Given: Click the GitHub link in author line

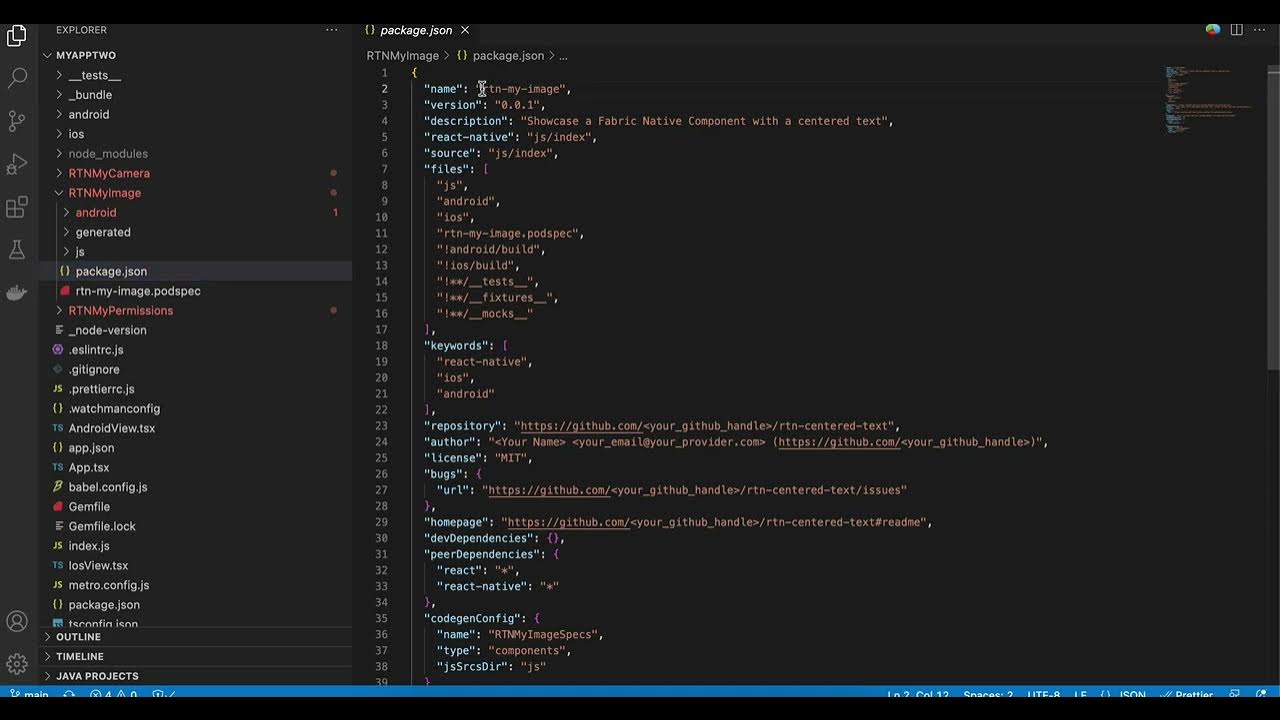Looking at the screenshot, I should [x=906, y=442].
